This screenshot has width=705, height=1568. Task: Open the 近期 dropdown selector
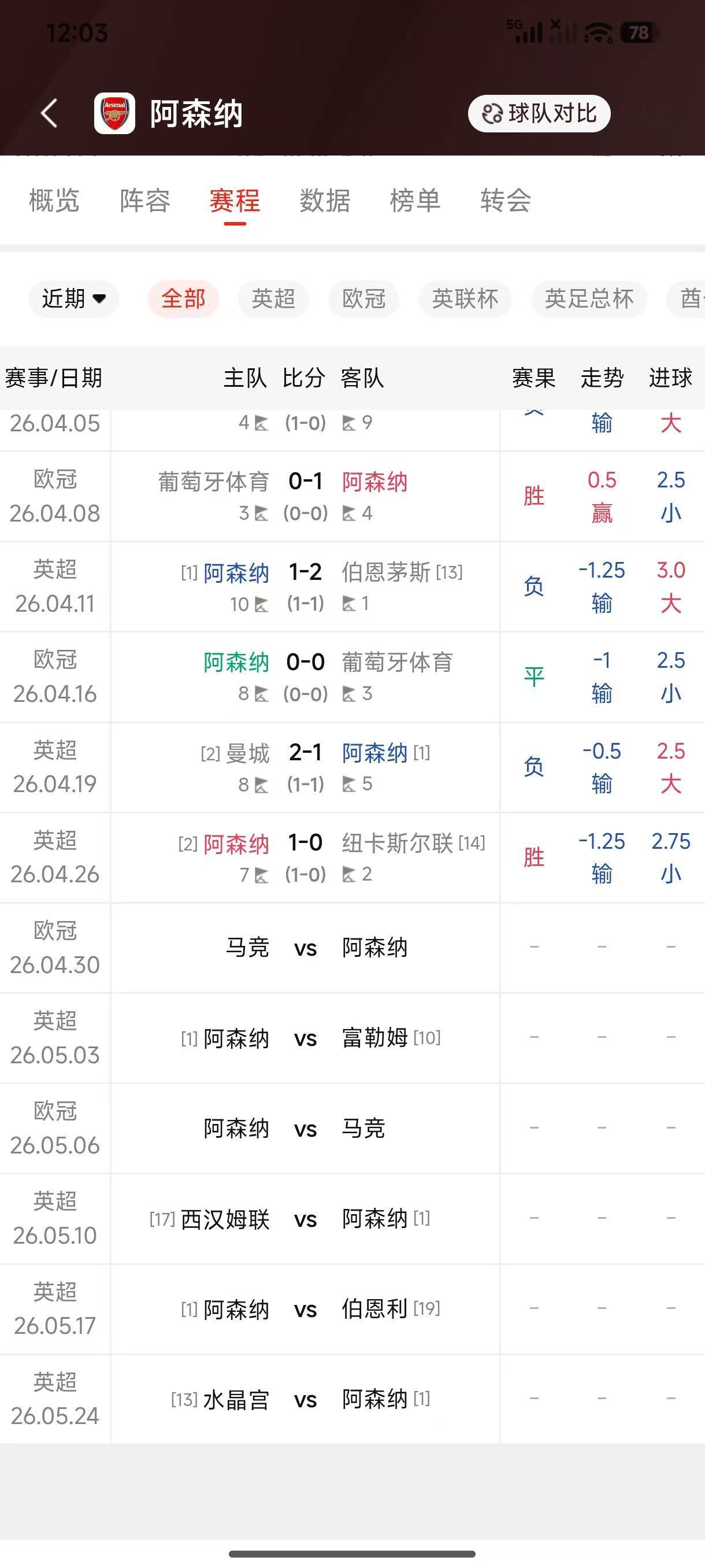(x=73, y=299)
